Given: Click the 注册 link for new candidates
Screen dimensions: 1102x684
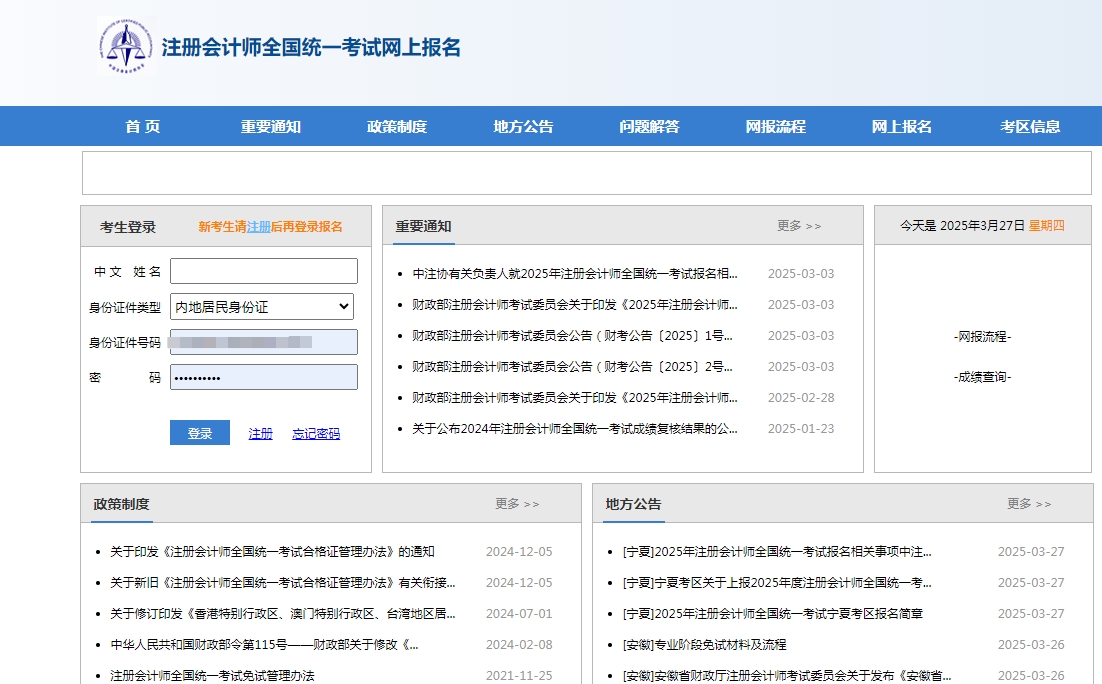Looking at the screenshot, I should click(x=260, y=433).
